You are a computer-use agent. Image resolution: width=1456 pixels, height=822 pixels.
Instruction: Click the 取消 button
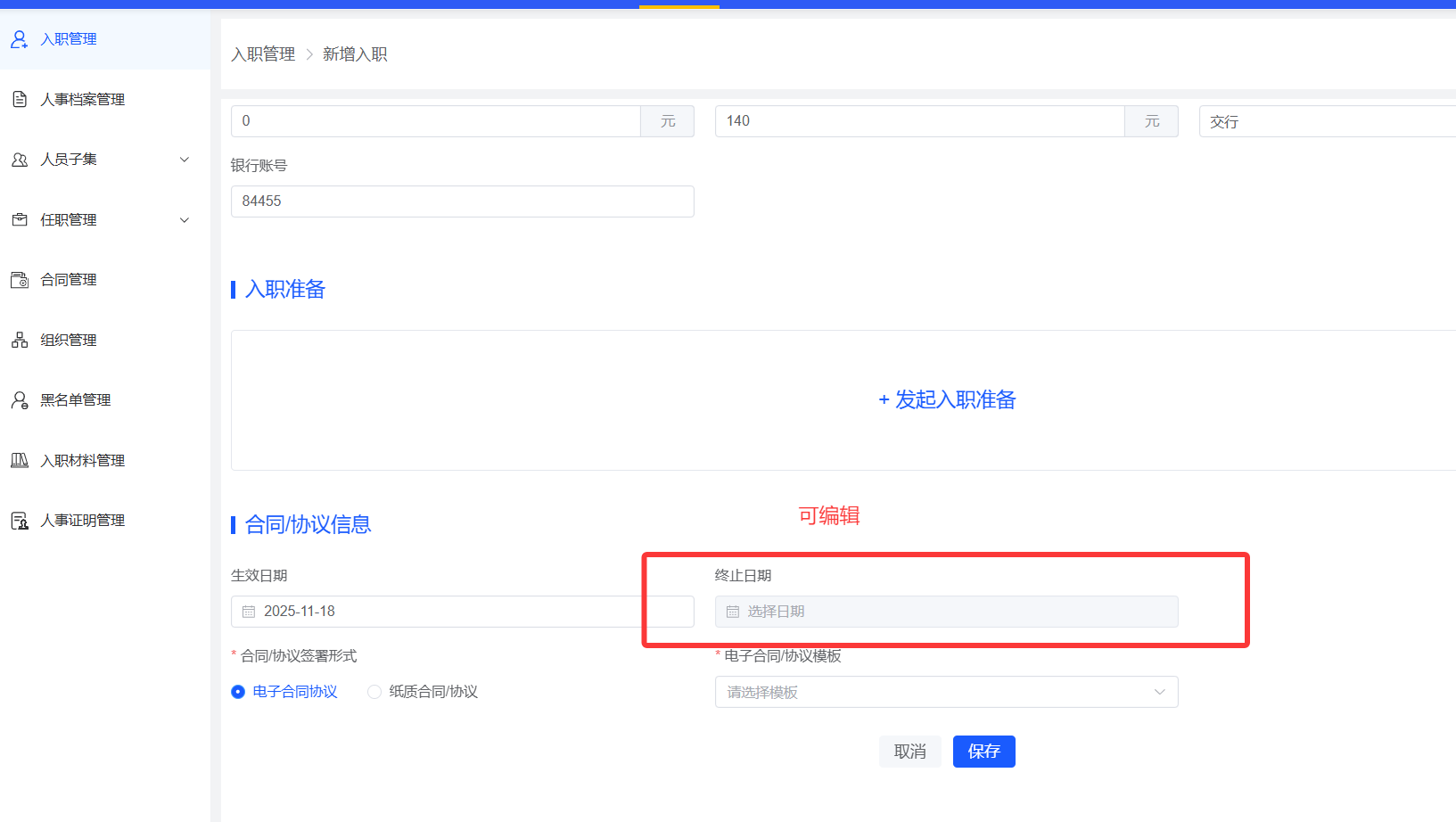[909, 752]
